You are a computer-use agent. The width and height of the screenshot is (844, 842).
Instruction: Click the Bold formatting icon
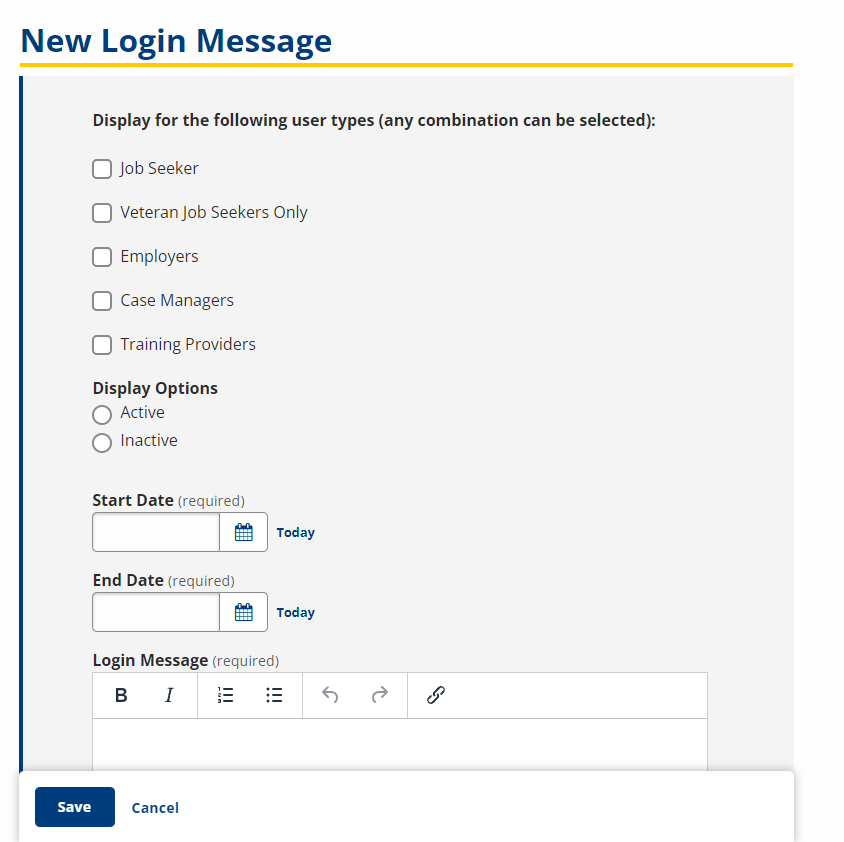tap(121, 695)
